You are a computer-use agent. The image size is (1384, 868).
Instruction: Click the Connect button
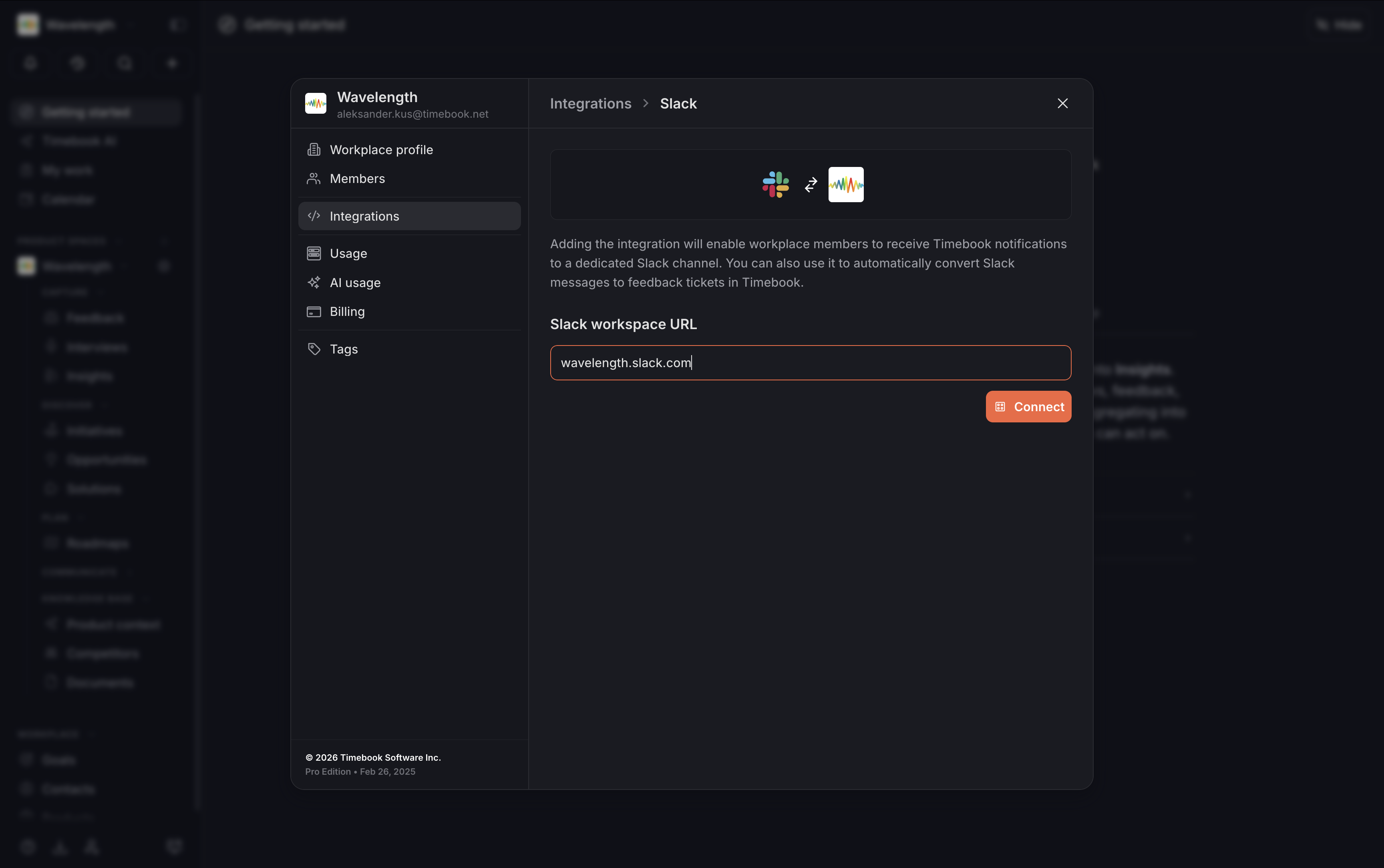1028,406
